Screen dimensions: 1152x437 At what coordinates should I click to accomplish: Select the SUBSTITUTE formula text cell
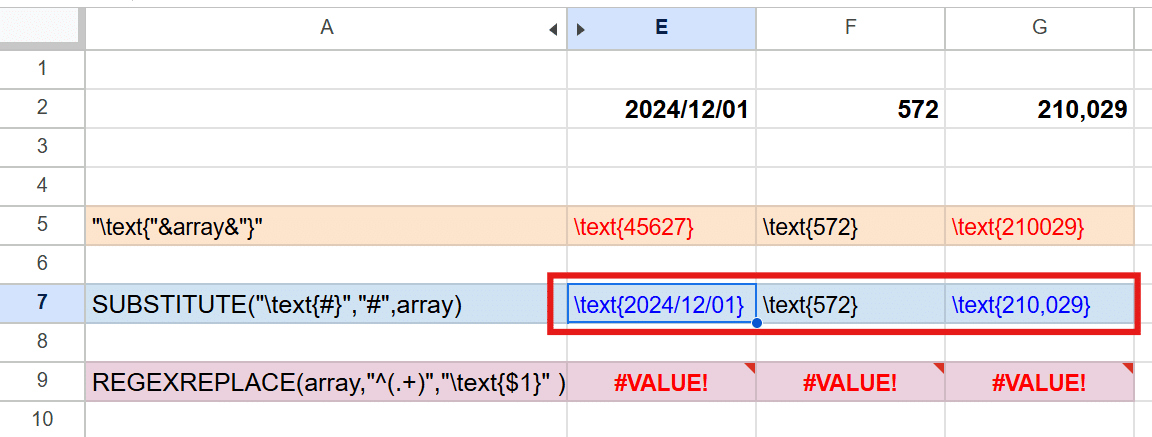coord(326,303)
